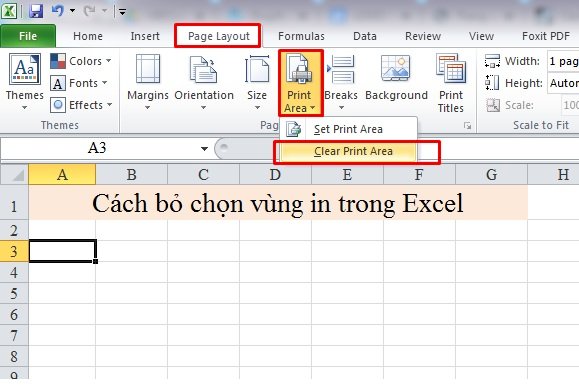The height and width of the screenshot is (388, 579).
Task: Open the Page Setup dialog launcher
Action: click(467, 126)
